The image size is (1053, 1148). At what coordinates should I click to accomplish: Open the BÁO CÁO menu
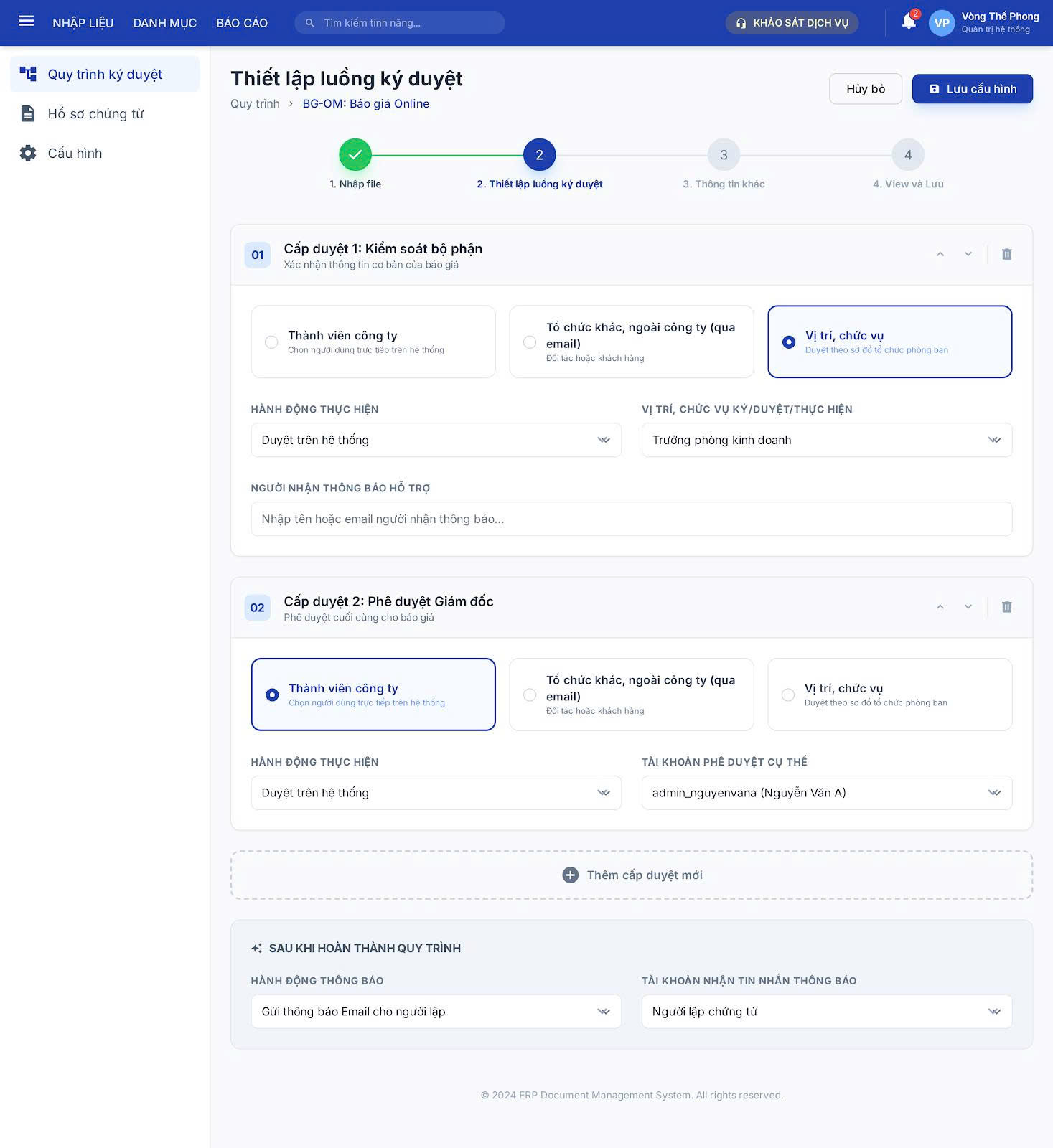tap(242, 23)
